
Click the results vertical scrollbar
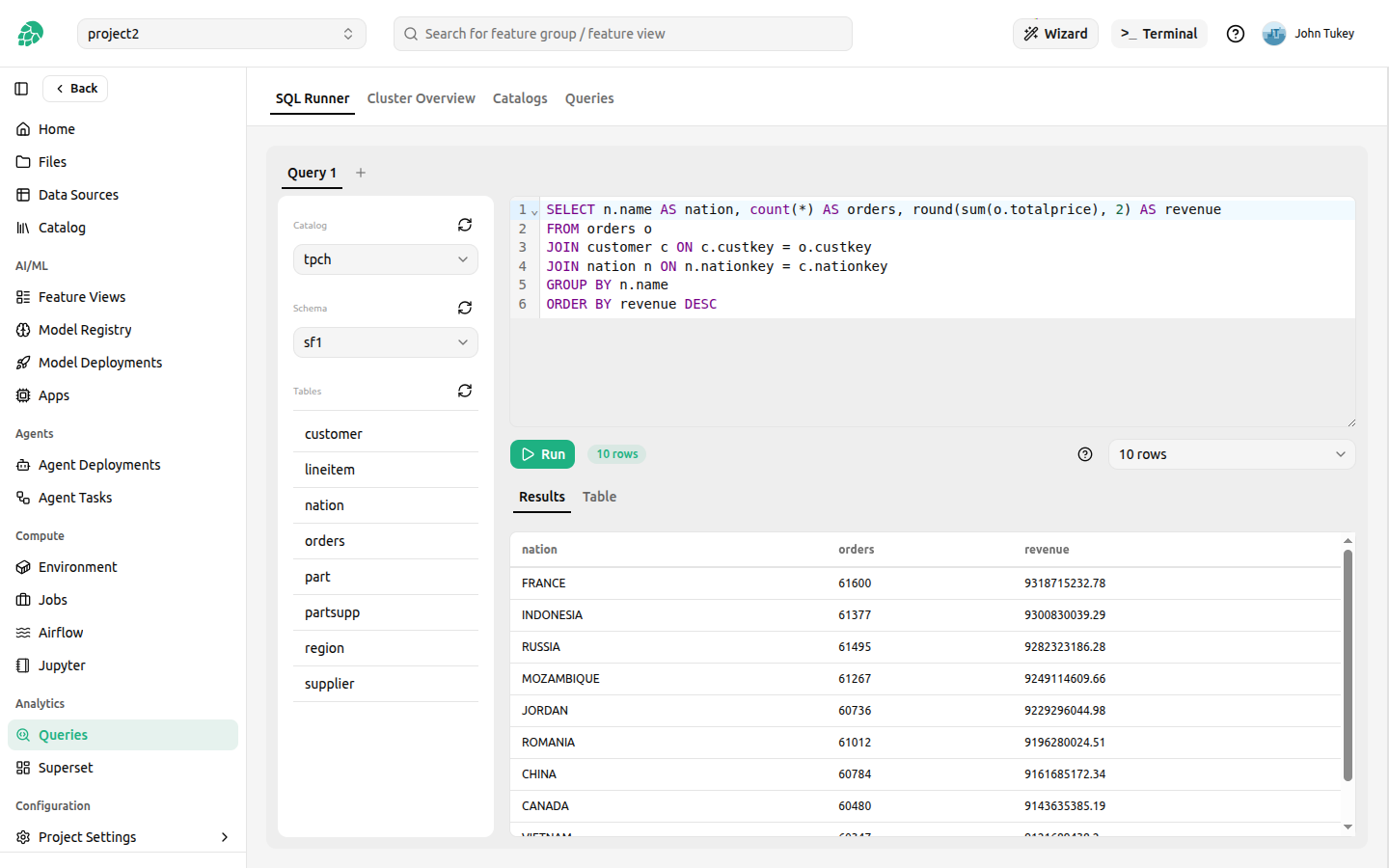1348,665
